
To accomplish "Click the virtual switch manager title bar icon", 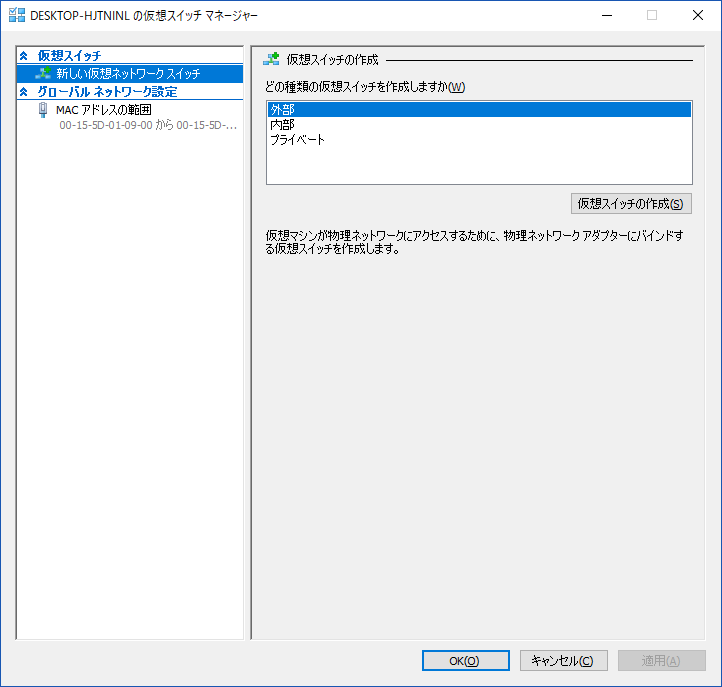I will 17,15.
